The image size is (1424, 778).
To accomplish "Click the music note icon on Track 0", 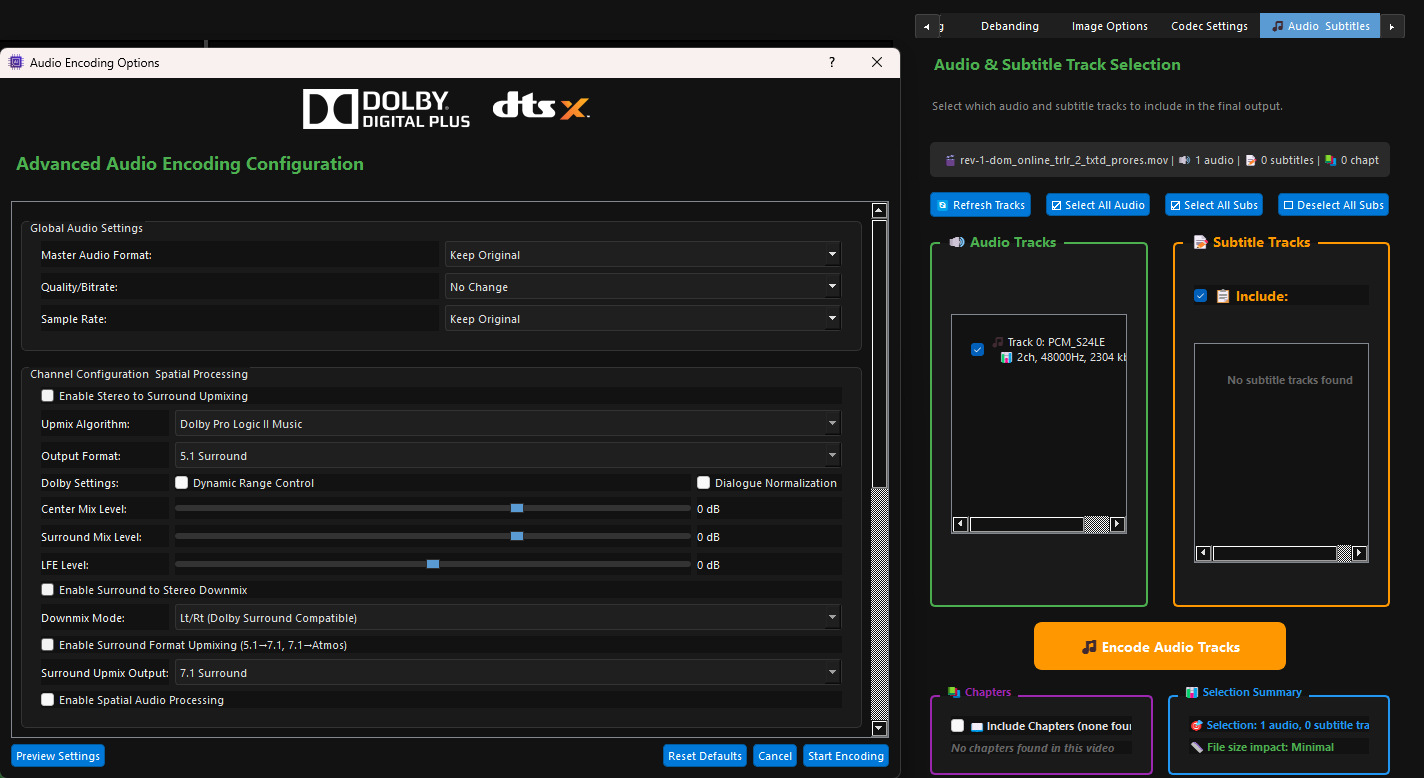I will 998,342.
